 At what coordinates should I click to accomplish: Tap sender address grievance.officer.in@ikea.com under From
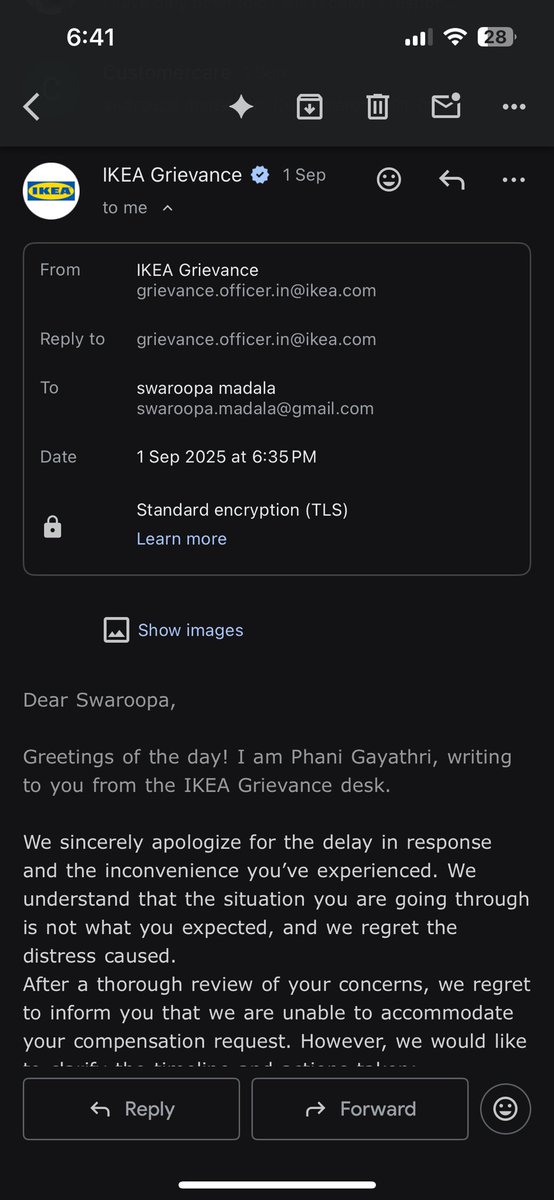[x=256, y=291]
